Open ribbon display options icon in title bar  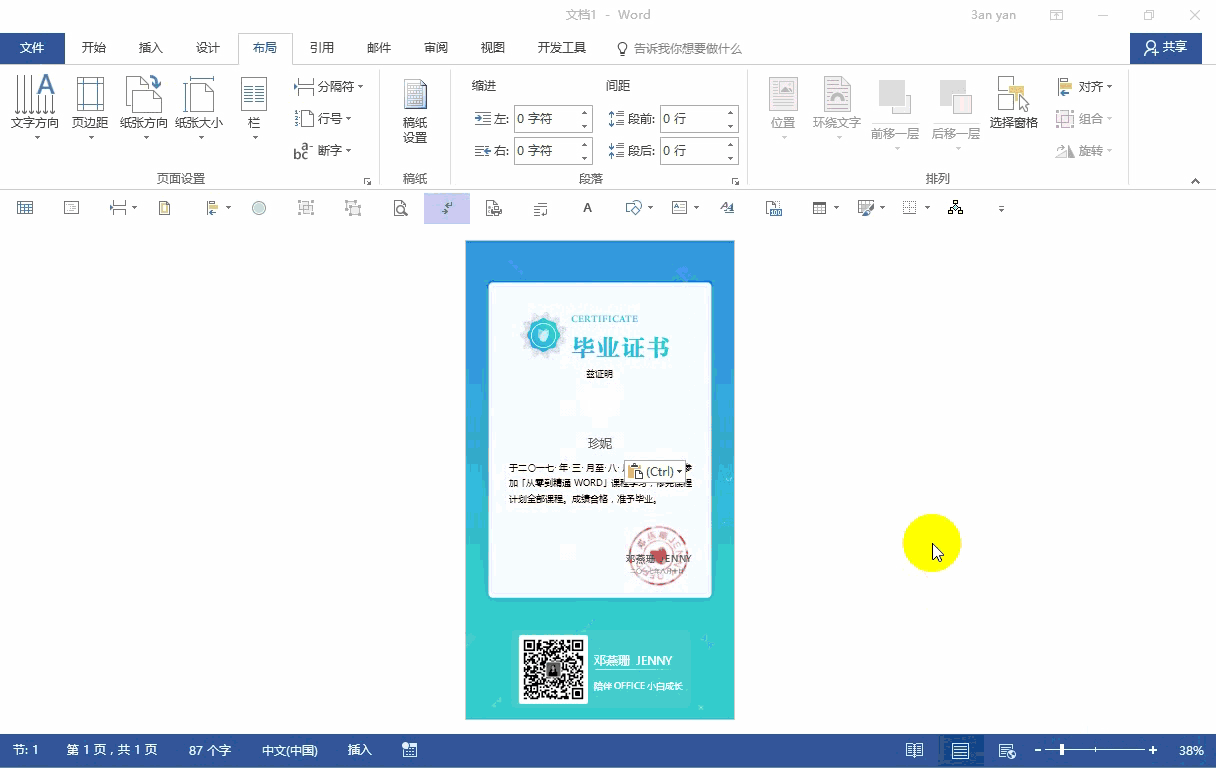pyautogui.click(x=1056, y=15)
